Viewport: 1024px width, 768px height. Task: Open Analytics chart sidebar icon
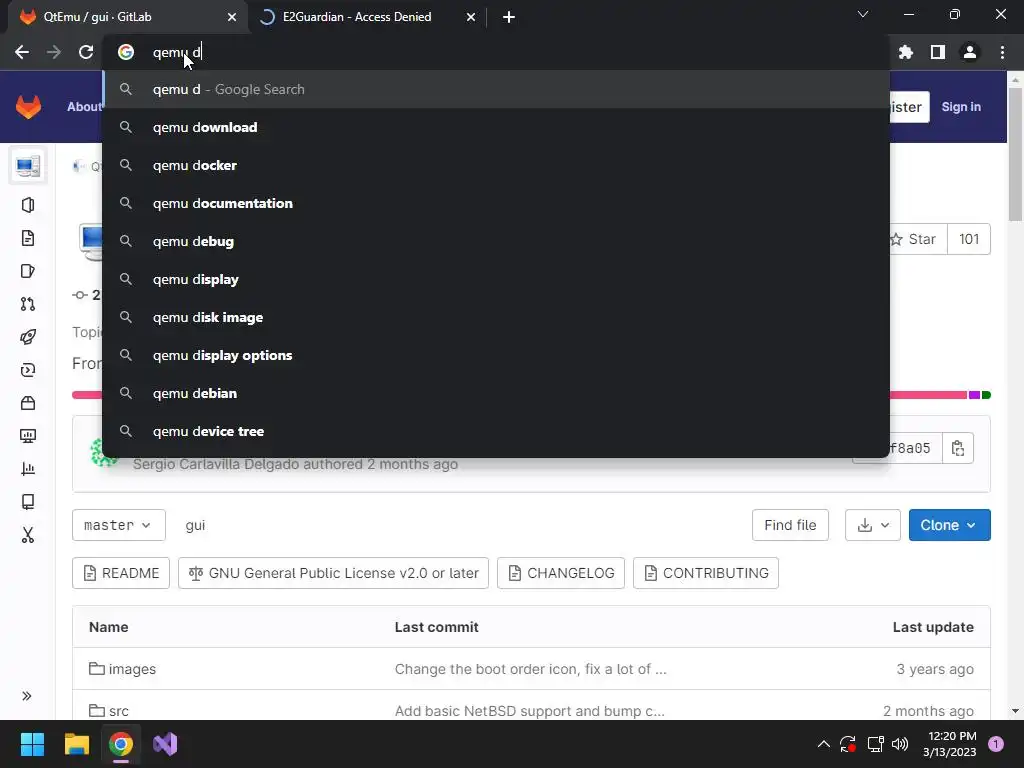pos(27,469)
